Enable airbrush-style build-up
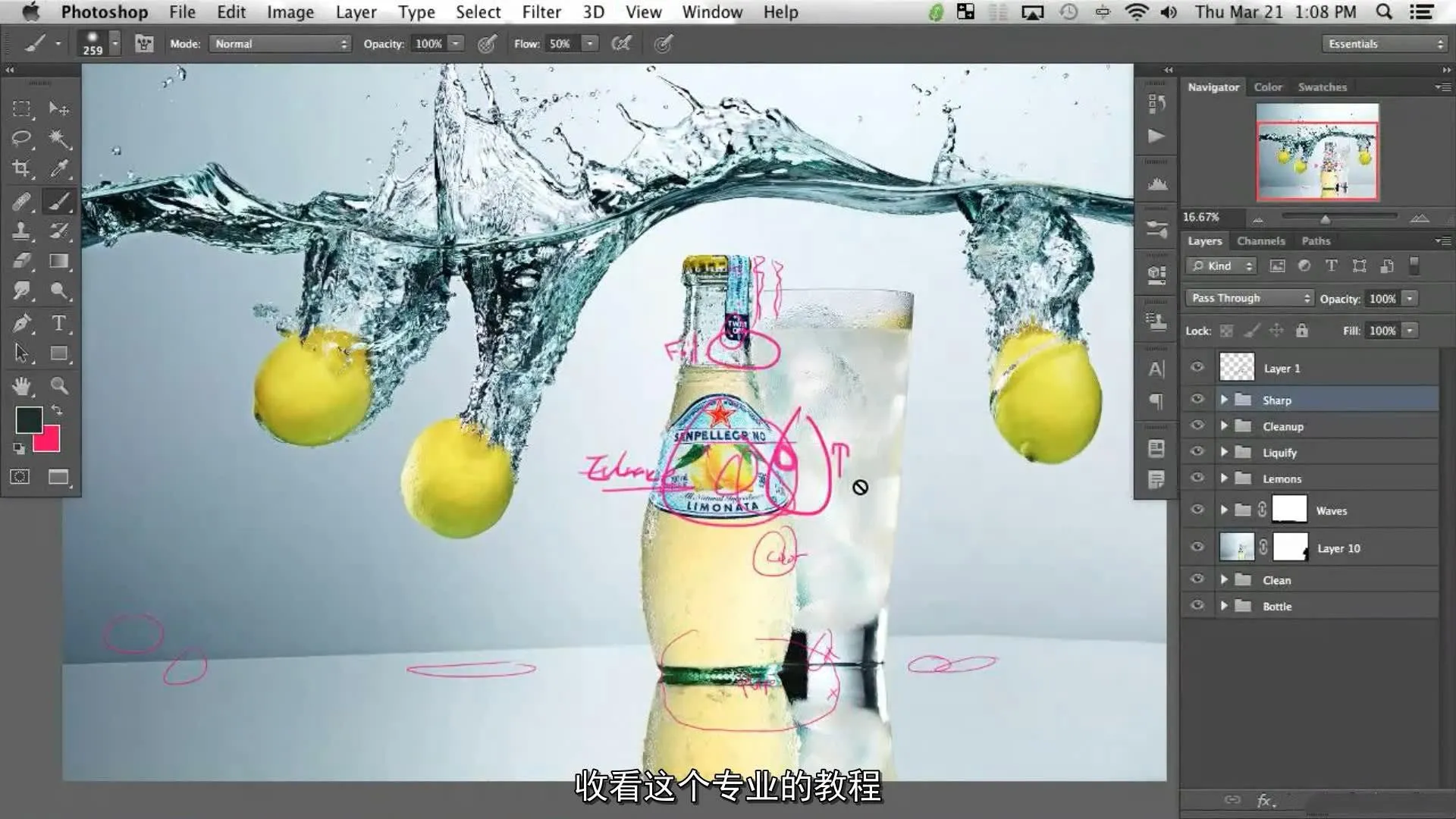This screenshot has height=819, width=1456. (x=621, y=44)
